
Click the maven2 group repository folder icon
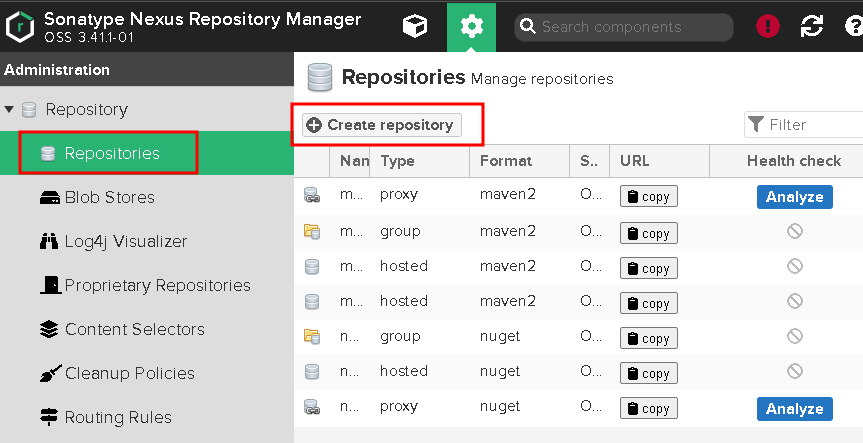(x=312, y=231)
